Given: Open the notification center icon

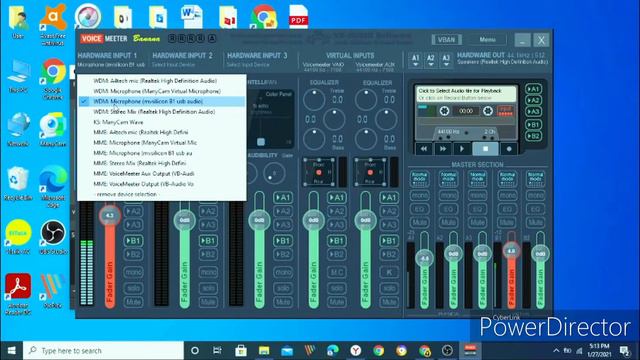Looking at the screenshot, I should pyautogui.click(x=624, y=351).
